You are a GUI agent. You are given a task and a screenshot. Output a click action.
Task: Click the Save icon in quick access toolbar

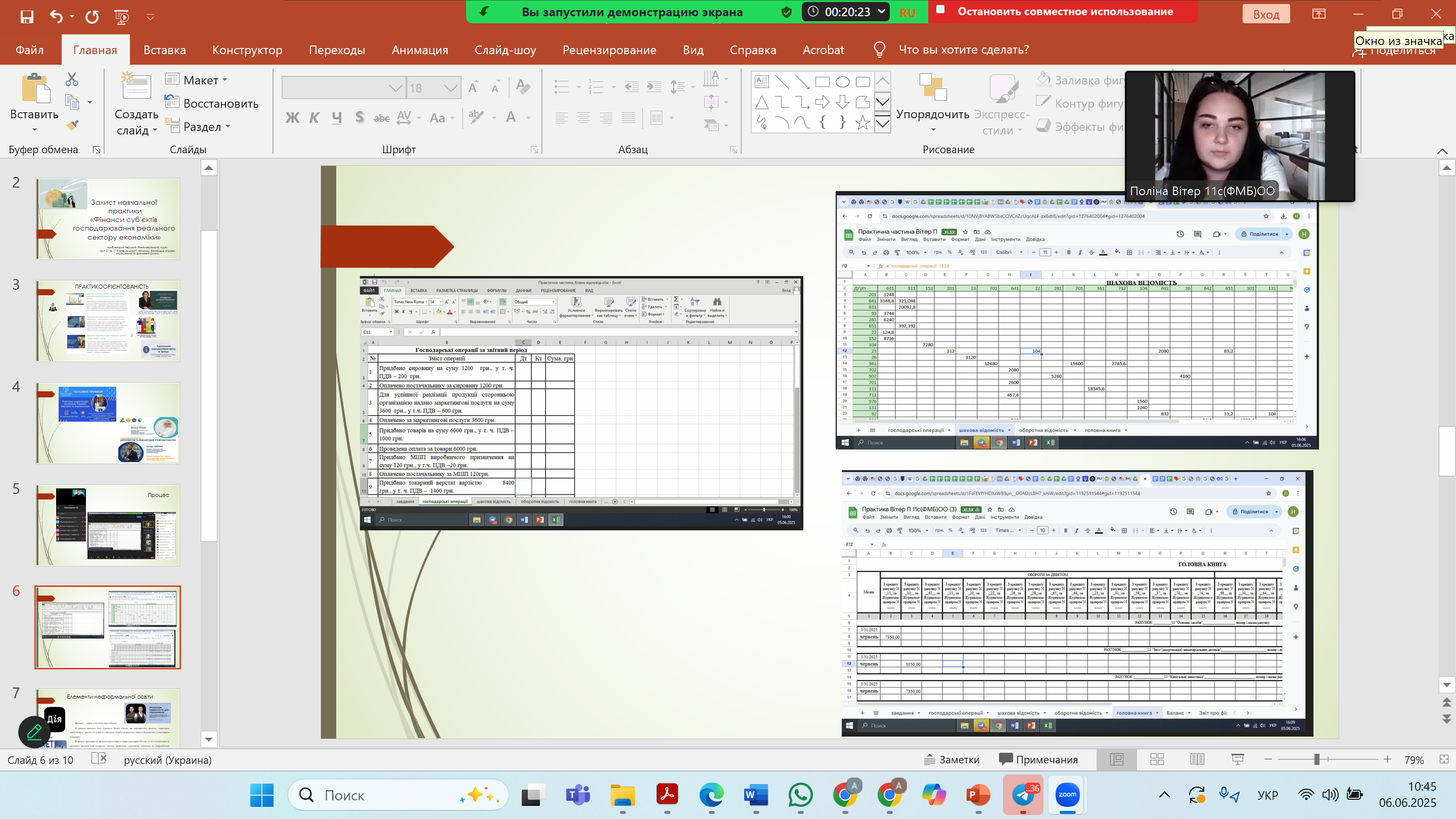[x=27, y=16]
